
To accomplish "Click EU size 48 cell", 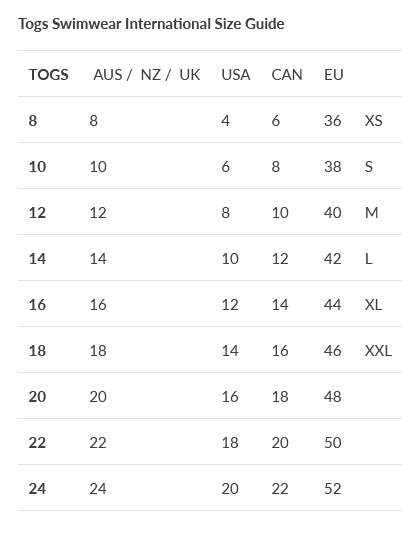I will 333,397.
